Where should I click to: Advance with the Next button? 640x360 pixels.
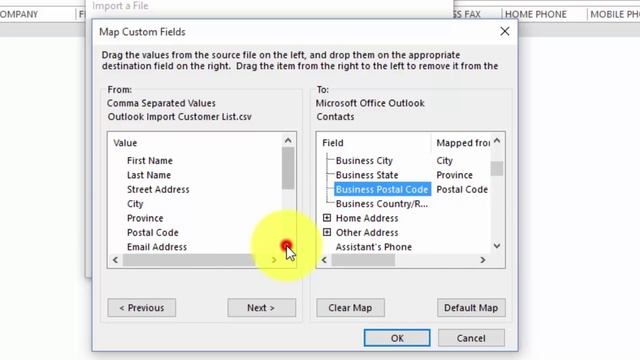tap(261, 308)
